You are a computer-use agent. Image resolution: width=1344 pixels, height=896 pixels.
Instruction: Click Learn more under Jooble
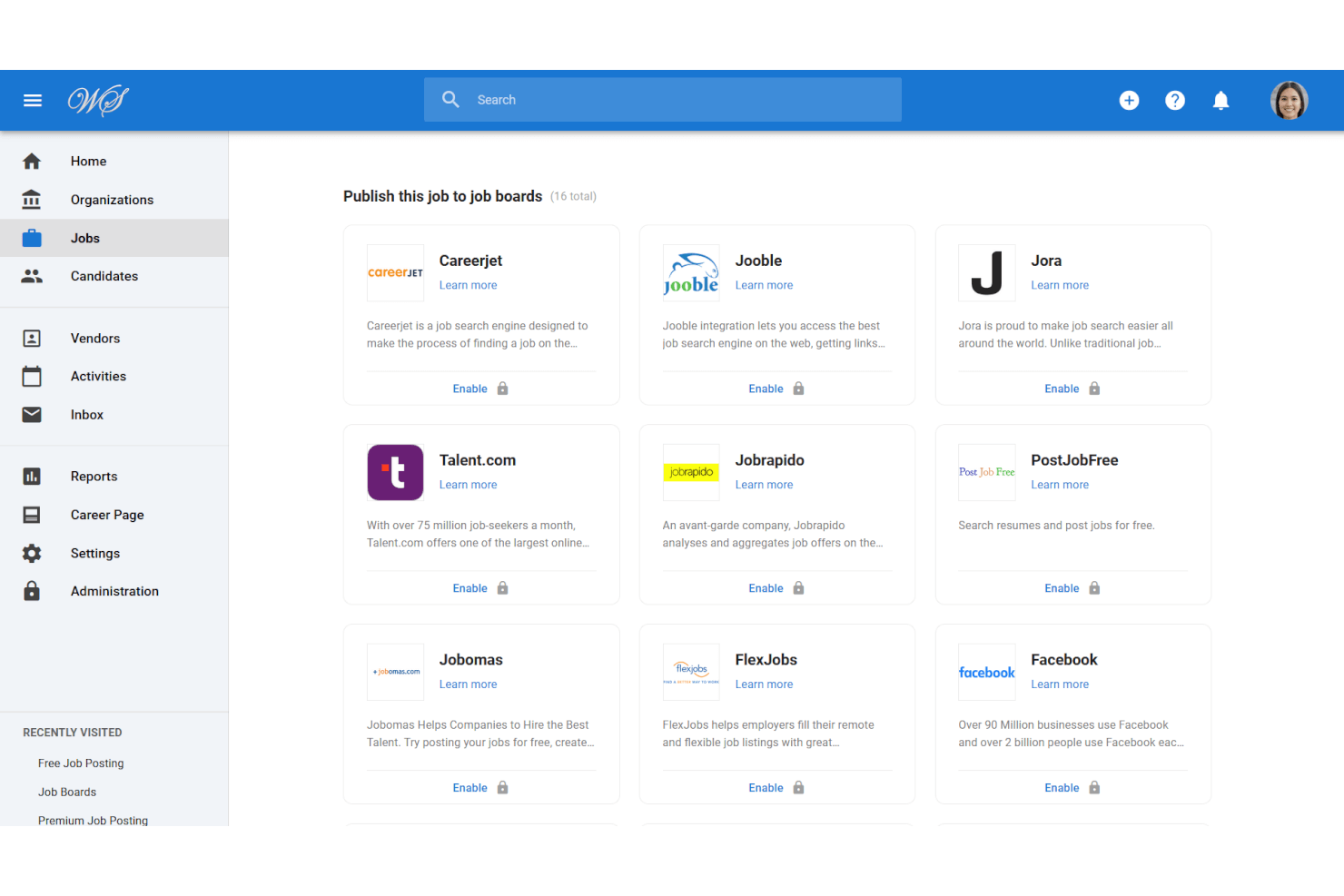(764, 285)
